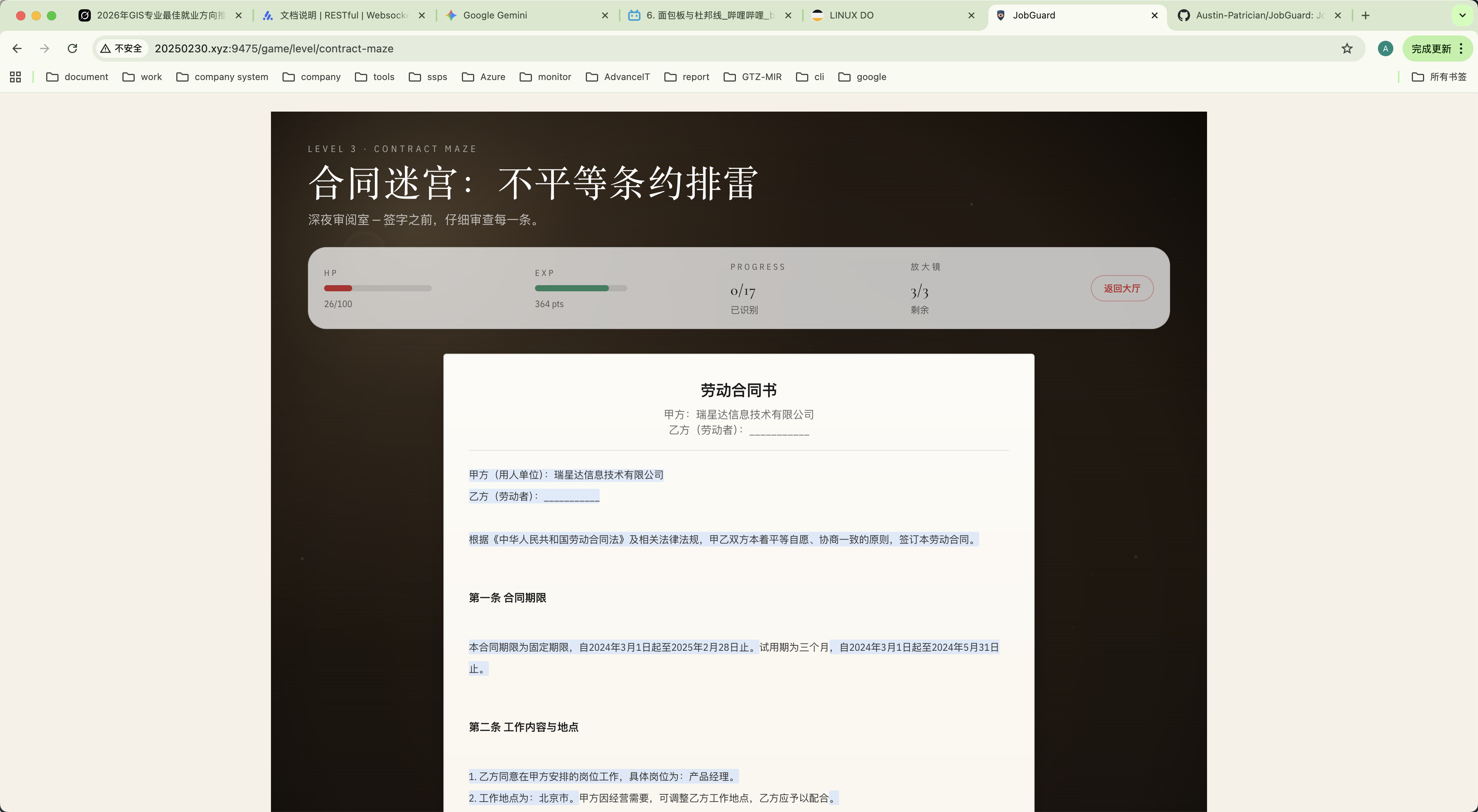Reload the current page
This screenshot has width=1478, height=812.
click(x=72, y=49)
